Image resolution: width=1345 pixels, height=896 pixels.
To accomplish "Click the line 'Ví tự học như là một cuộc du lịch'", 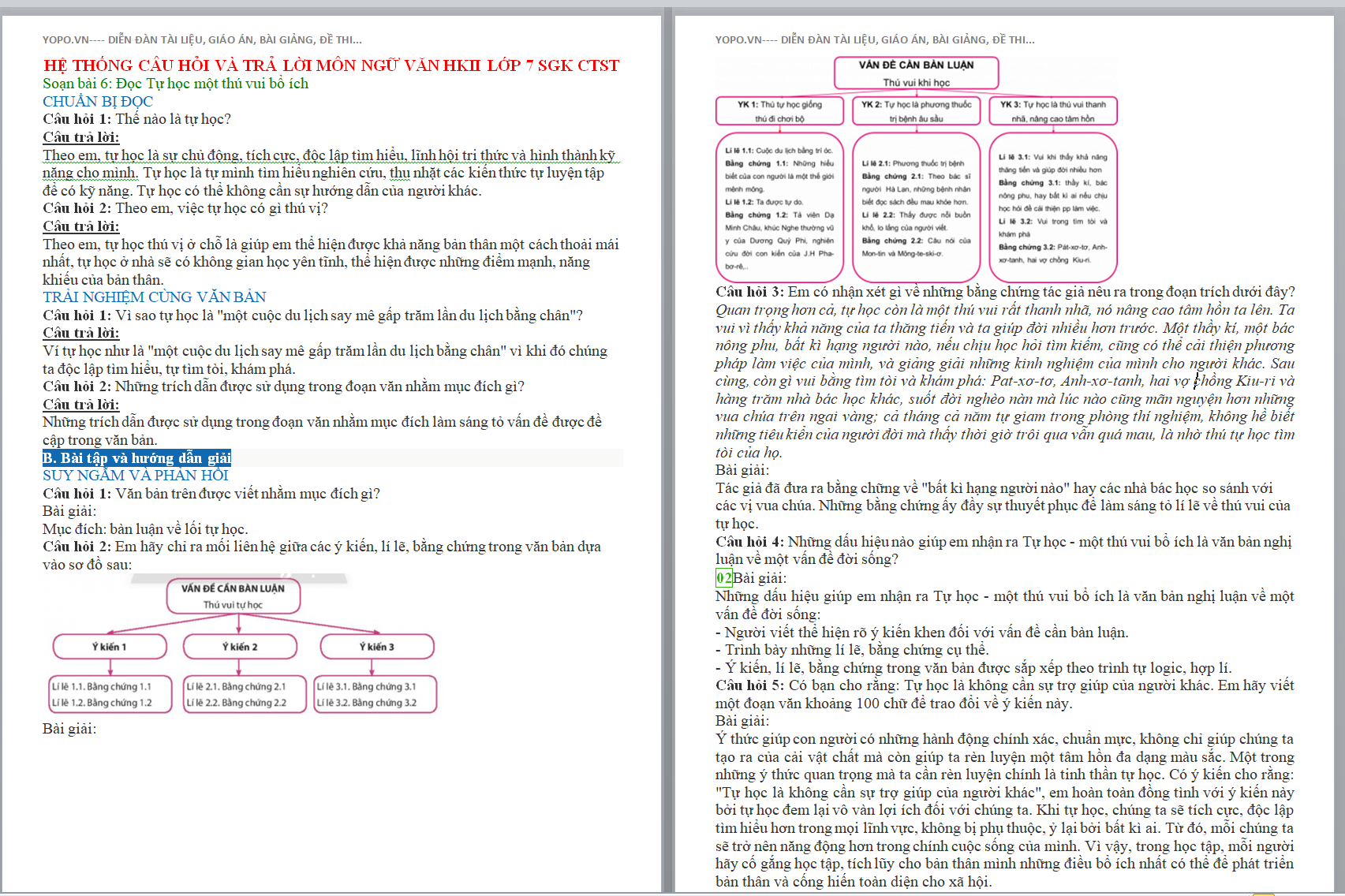I will point(325,351).
